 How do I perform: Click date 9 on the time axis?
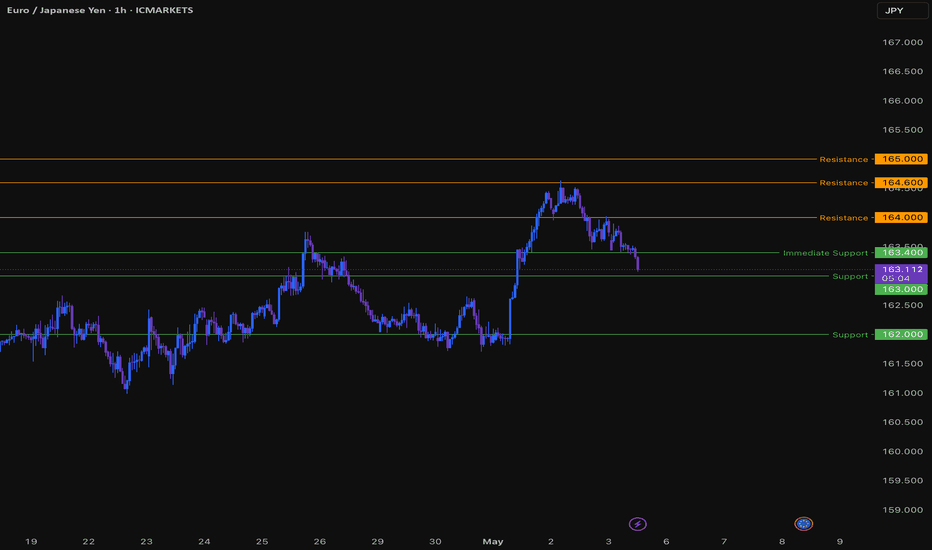(840, 542)
